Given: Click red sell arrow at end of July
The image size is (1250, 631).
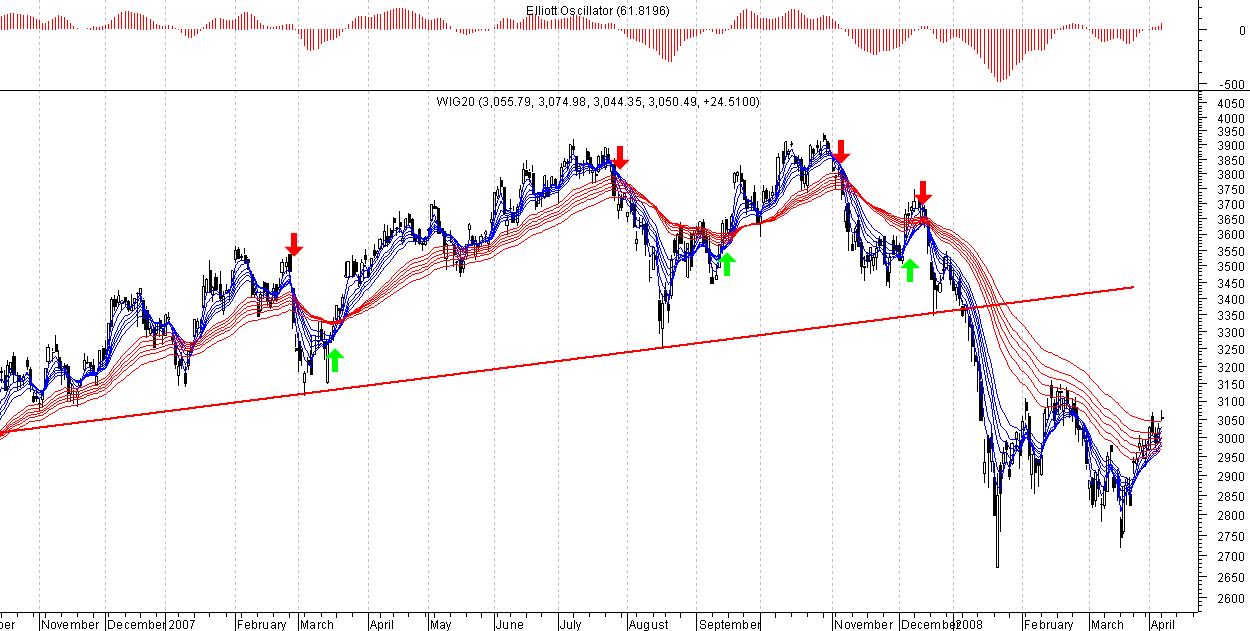Looking at the screenshot, I should (x=620, y=157).
